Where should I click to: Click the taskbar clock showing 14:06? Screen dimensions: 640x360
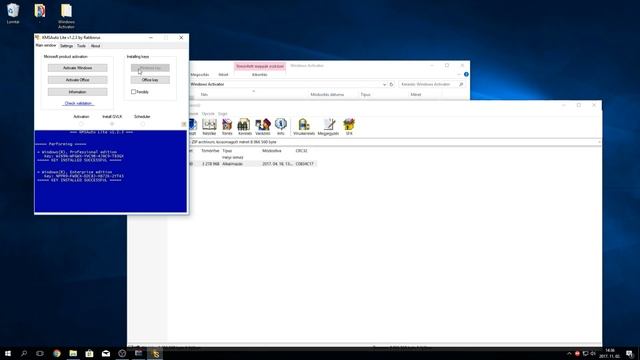610,353
